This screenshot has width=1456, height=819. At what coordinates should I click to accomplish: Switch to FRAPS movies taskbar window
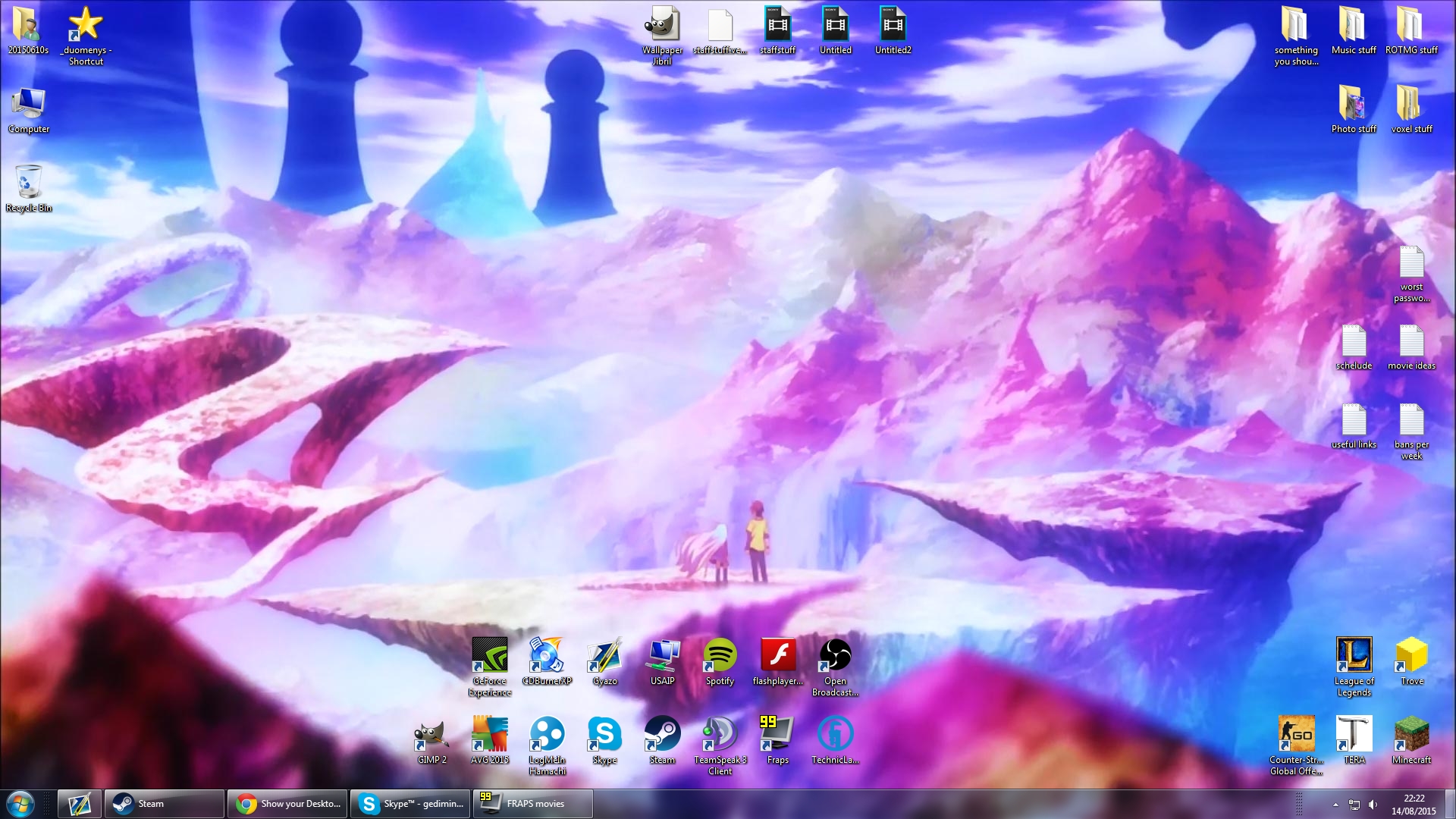pyautogui.click(x=533, y=804)
